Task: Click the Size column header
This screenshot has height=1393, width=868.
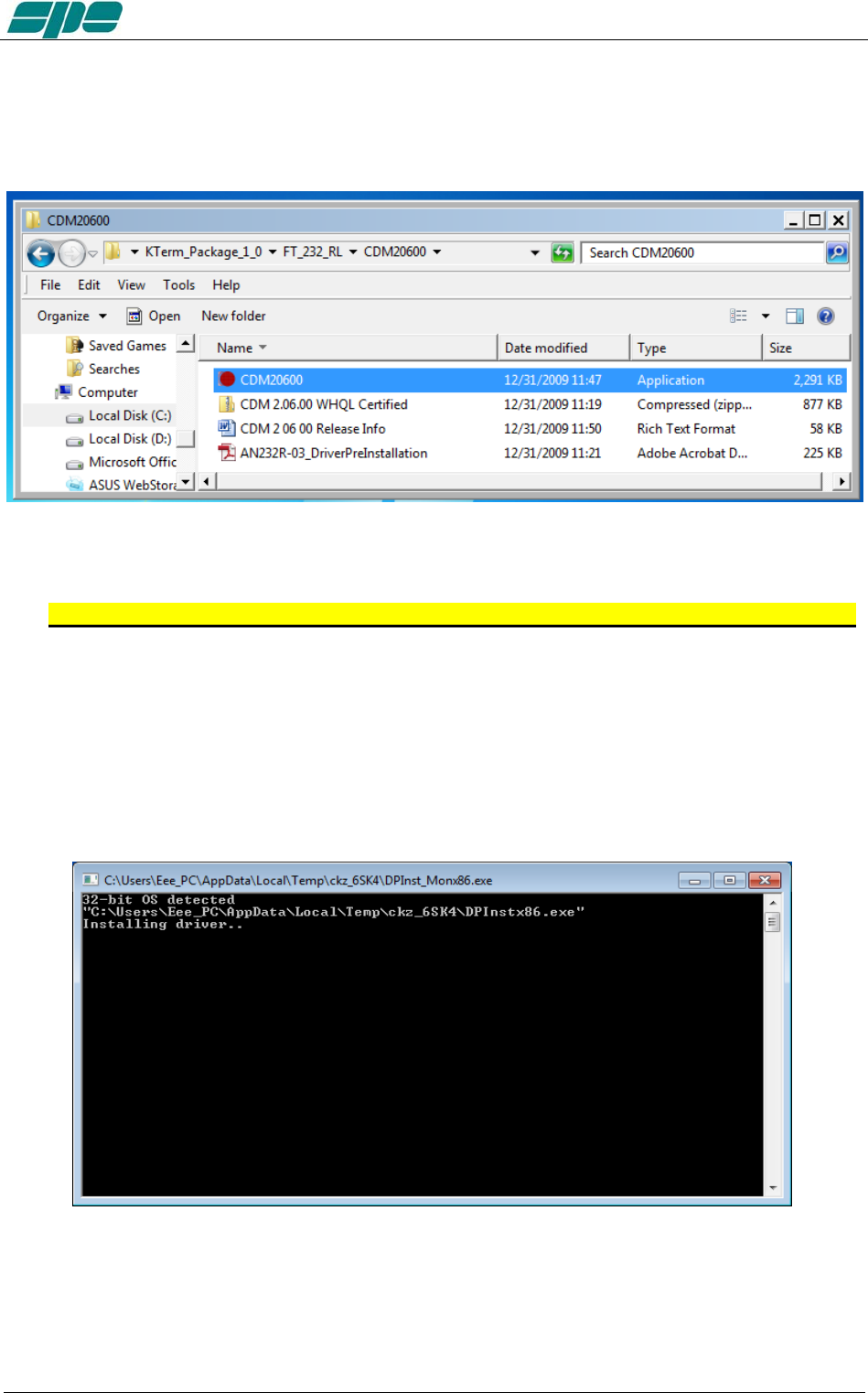Action: [x=807, y=348]
